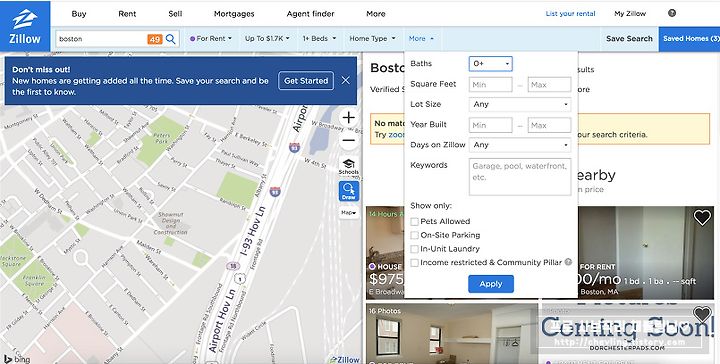Open the top navigation More menu
Image resolution: width=720 pixels, height=364 pixels.
tap(376, 14)
